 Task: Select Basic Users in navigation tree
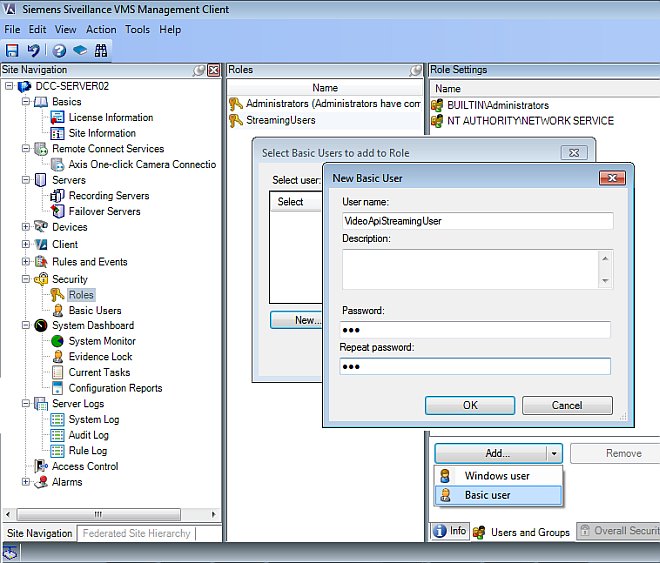point(94,310)
